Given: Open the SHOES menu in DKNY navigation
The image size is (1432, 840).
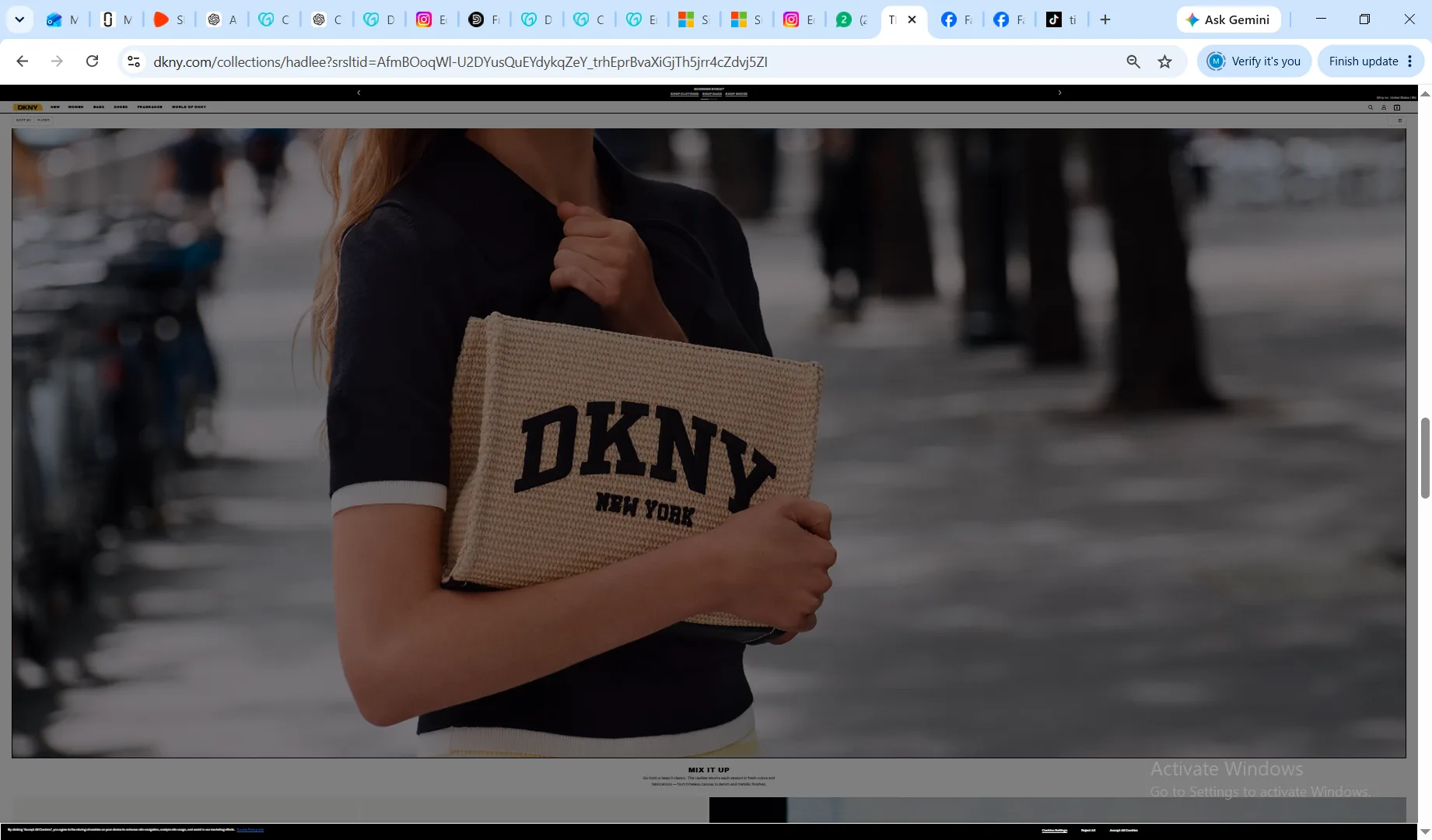Looking at the screenshot, I should pyautogui.click(x=121, y=107).
